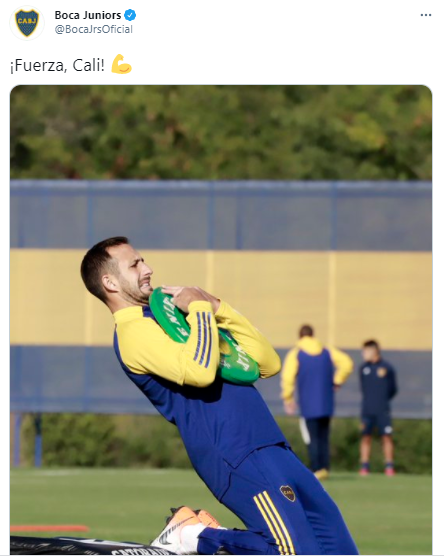Click the orange marker on the grass
This screenshot has width=444, height=556.
[x=49, y=528]
